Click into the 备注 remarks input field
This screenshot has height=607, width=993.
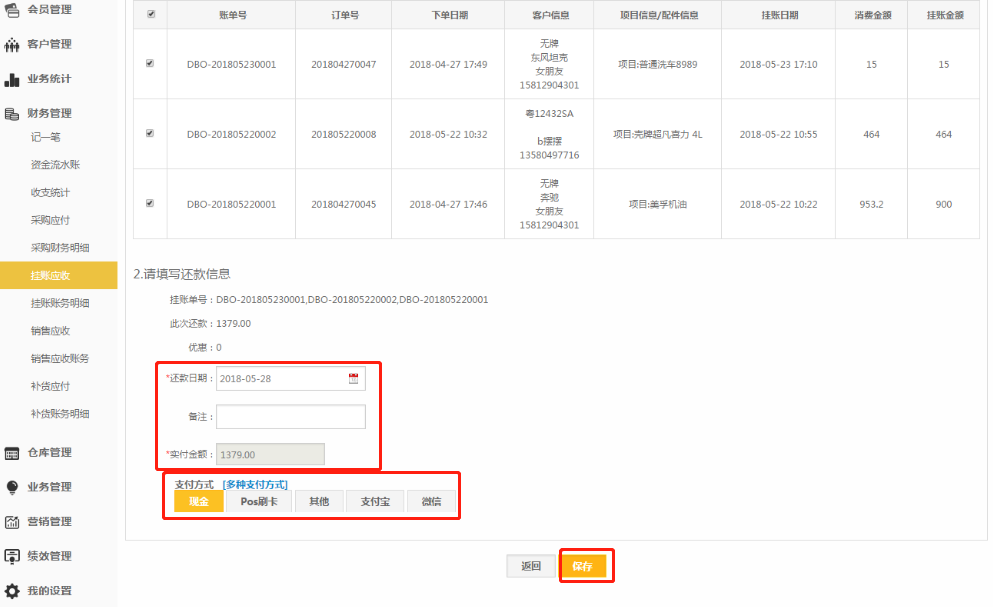coord(291,417)
